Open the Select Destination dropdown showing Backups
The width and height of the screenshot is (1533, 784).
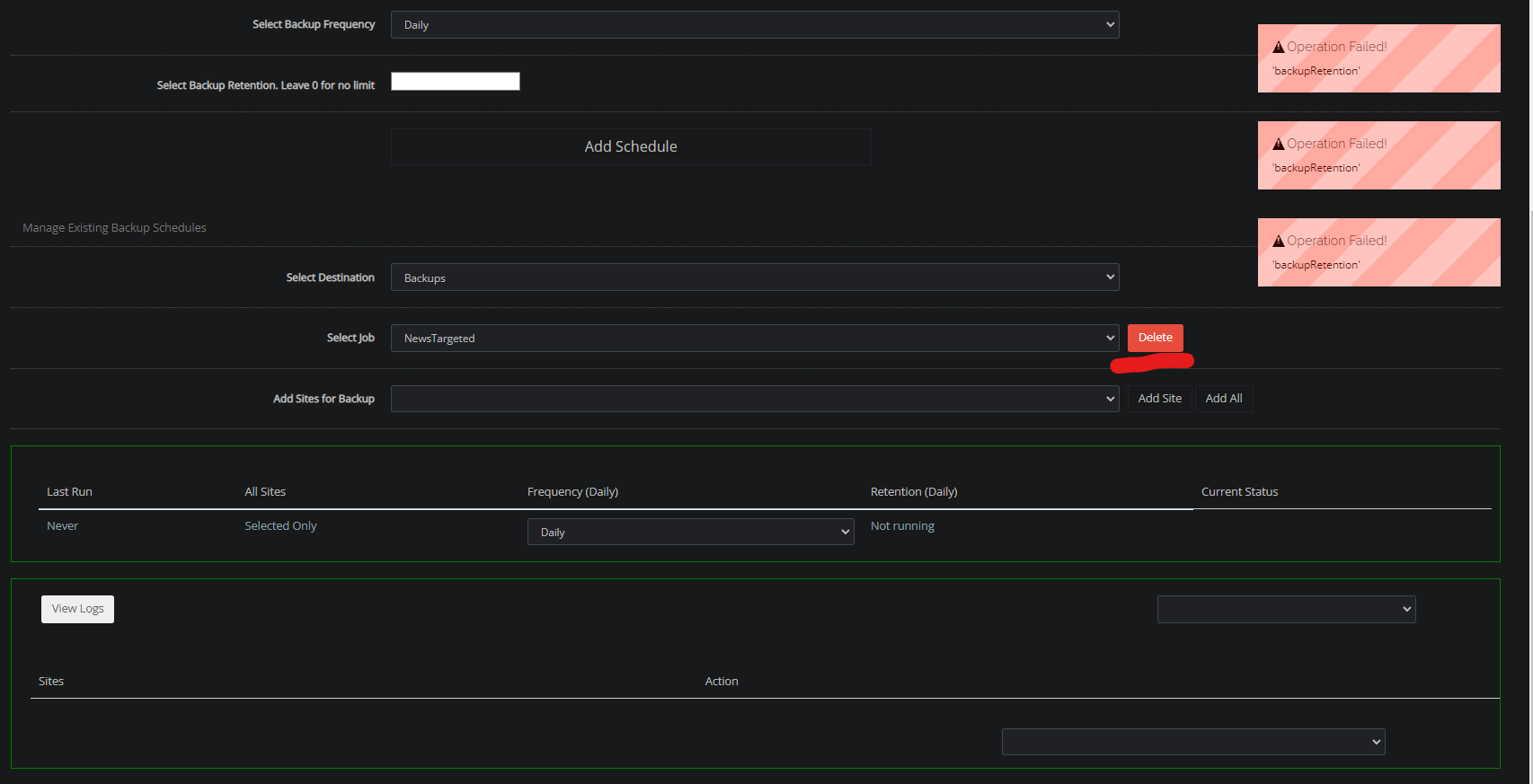(x=755, y=277)
